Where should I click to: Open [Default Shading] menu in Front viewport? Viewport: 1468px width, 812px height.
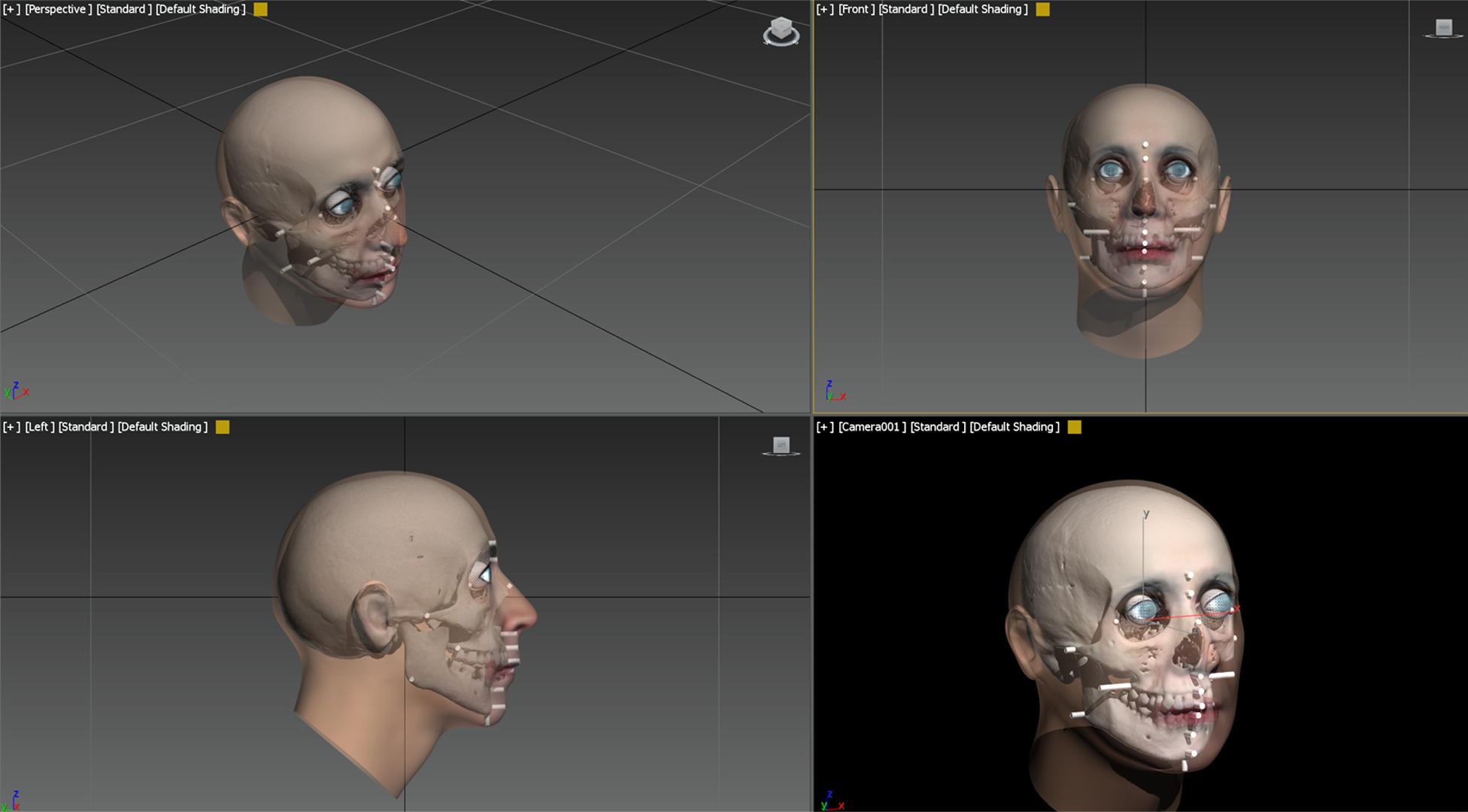coord(982,10)
